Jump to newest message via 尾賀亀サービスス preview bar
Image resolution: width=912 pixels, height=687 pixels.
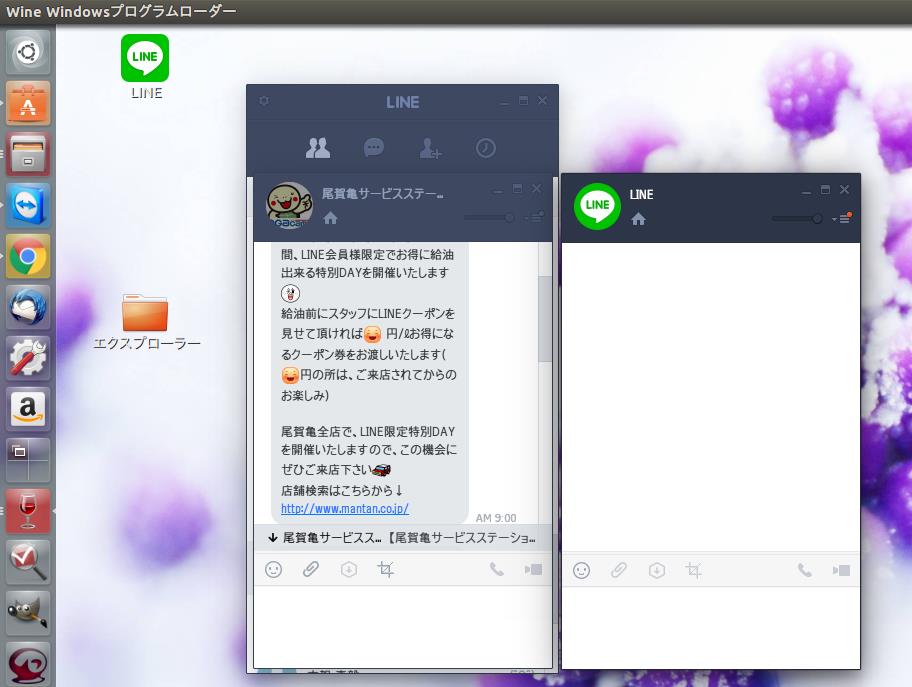coord(402,538)
